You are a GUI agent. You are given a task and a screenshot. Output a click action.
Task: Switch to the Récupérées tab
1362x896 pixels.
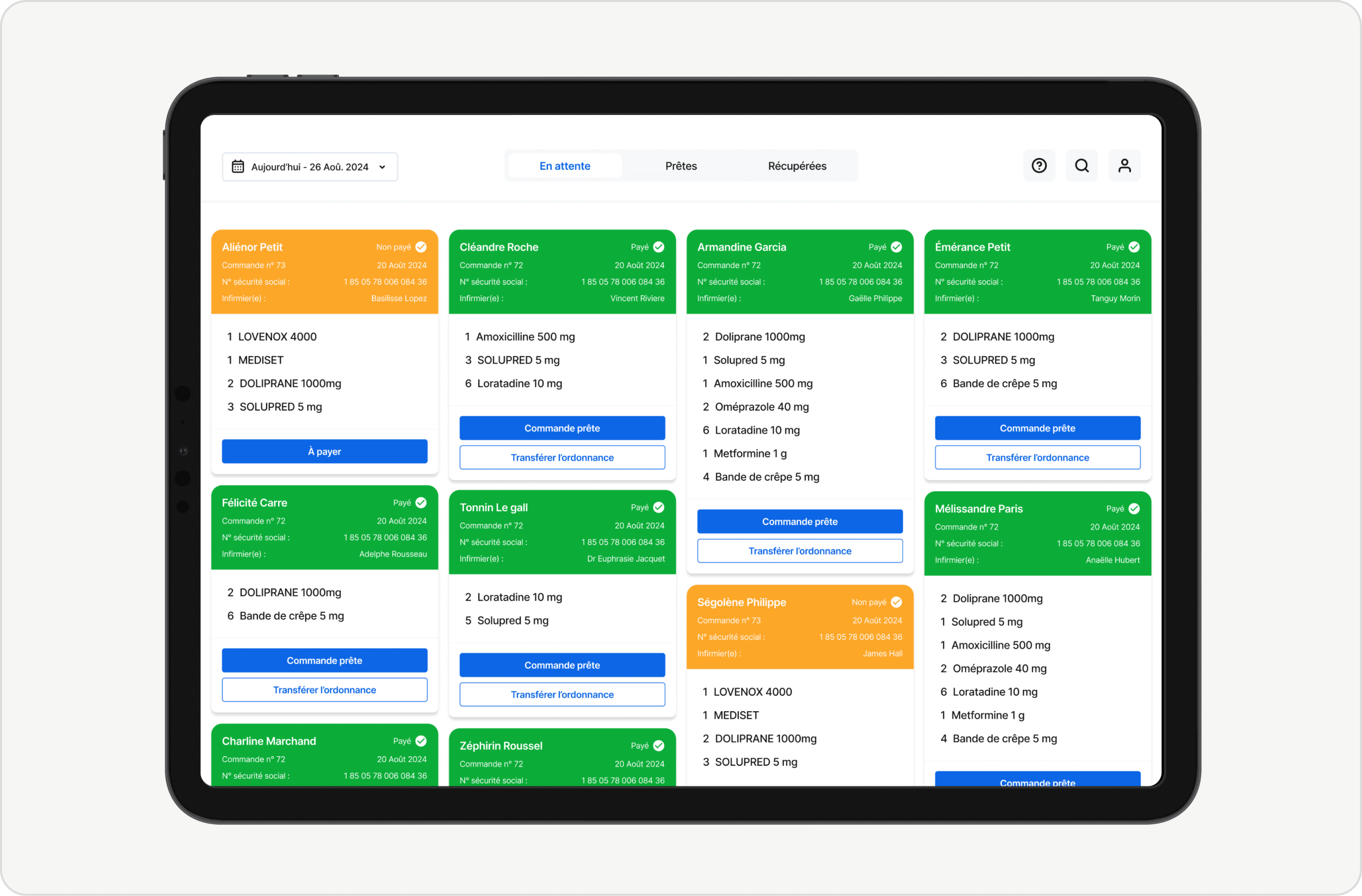coord(797,166)
